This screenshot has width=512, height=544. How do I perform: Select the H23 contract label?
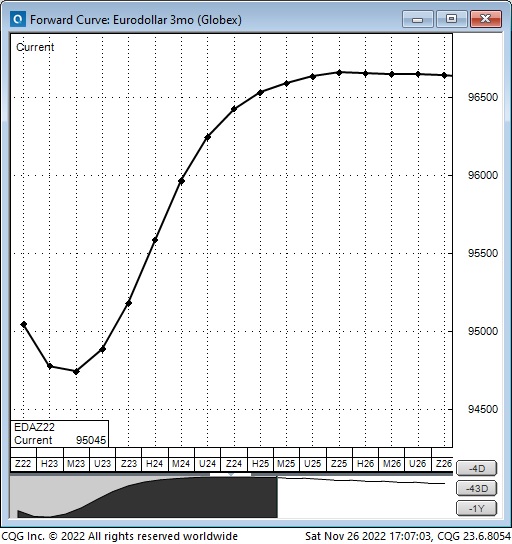[50, 464]
